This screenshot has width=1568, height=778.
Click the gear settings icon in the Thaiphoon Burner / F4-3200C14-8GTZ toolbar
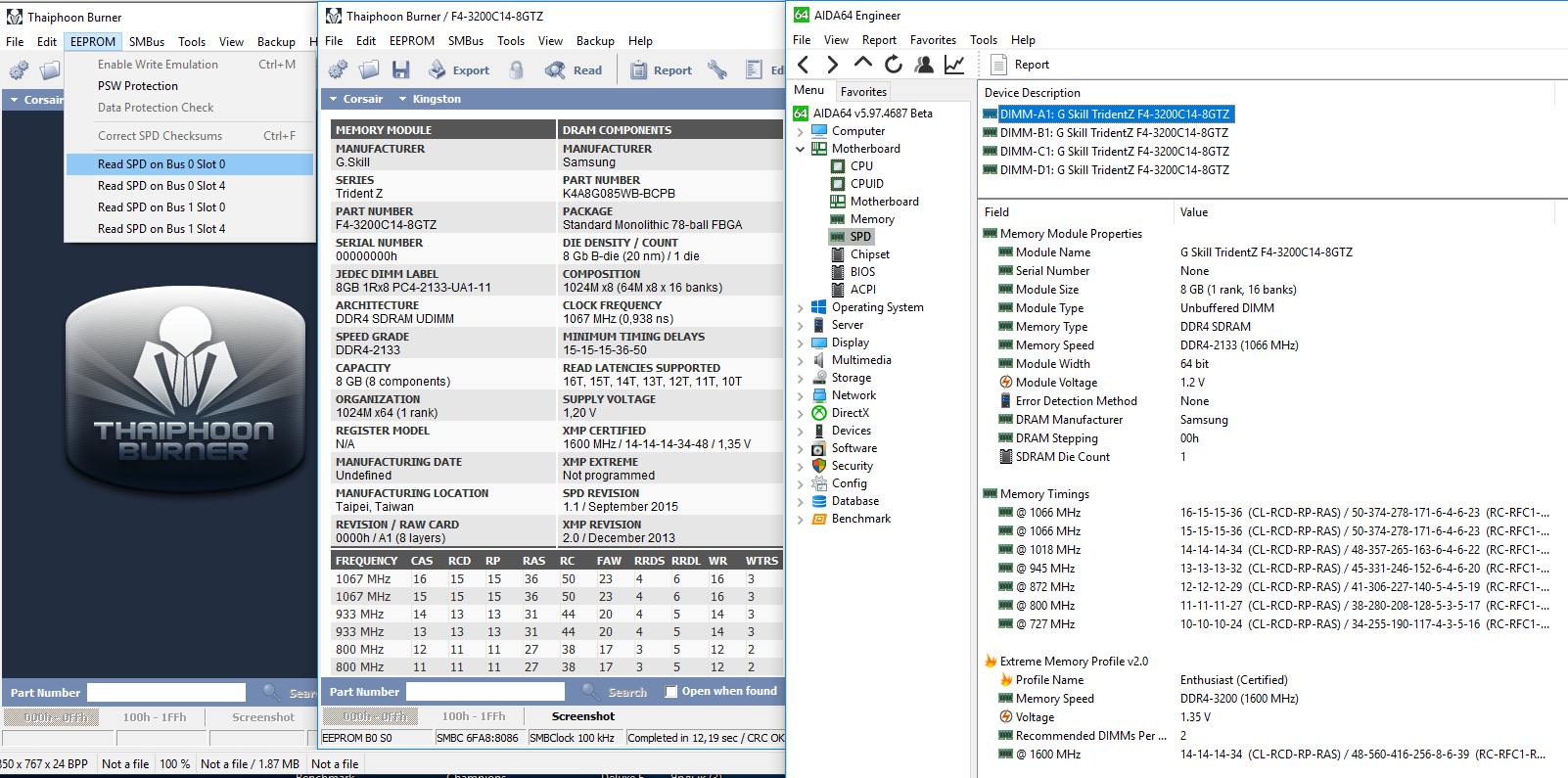pos(338,69)
